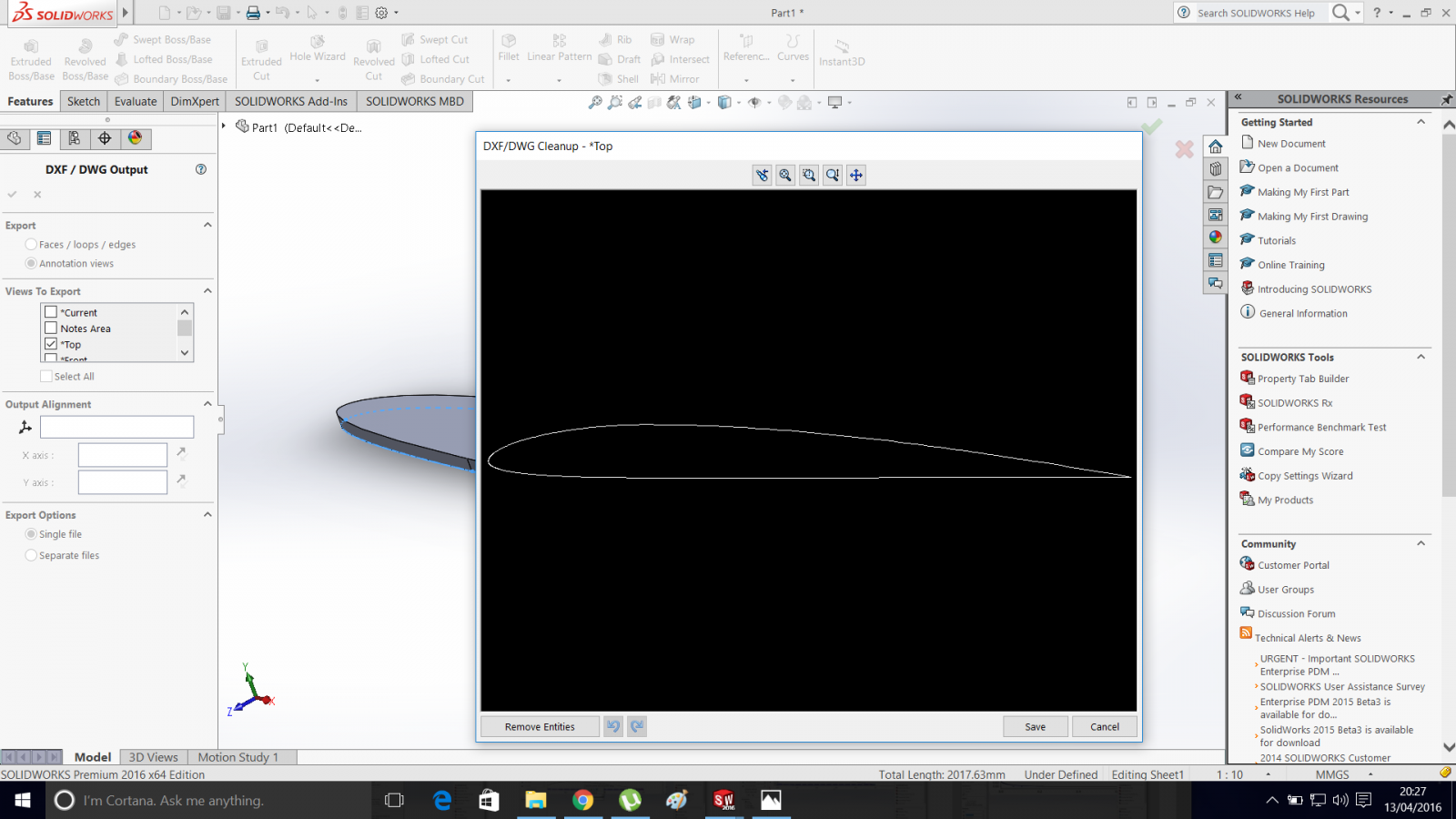Pin the SOLIDWORKS Resources pane
This screenshot has height=819, width=1456.
coord(1446,99)
